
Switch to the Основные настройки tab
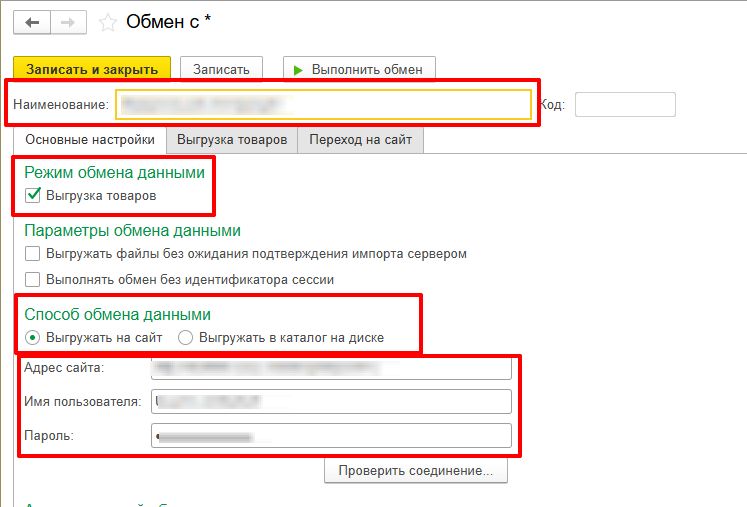click(x=90, y=140)
